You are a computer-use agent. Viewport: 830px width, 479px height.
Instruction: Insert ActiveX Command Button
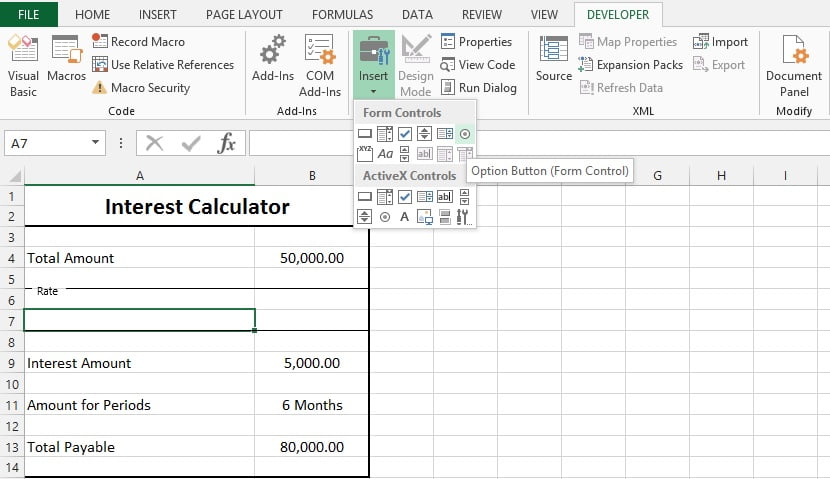[x=365, y=197]
